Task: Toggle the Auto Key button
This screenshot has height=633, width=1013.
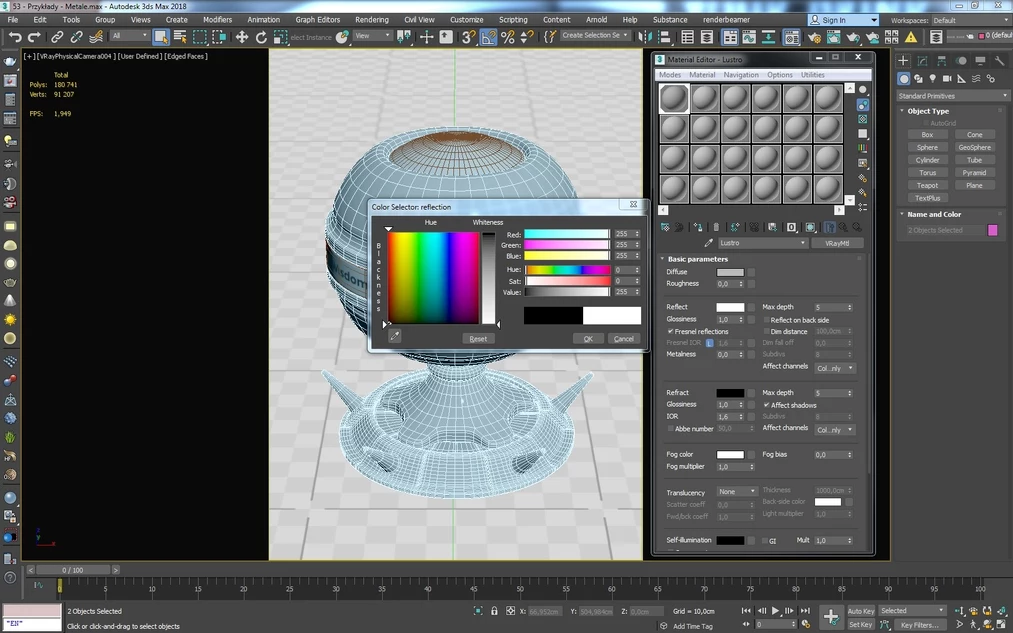Action: 861,611
